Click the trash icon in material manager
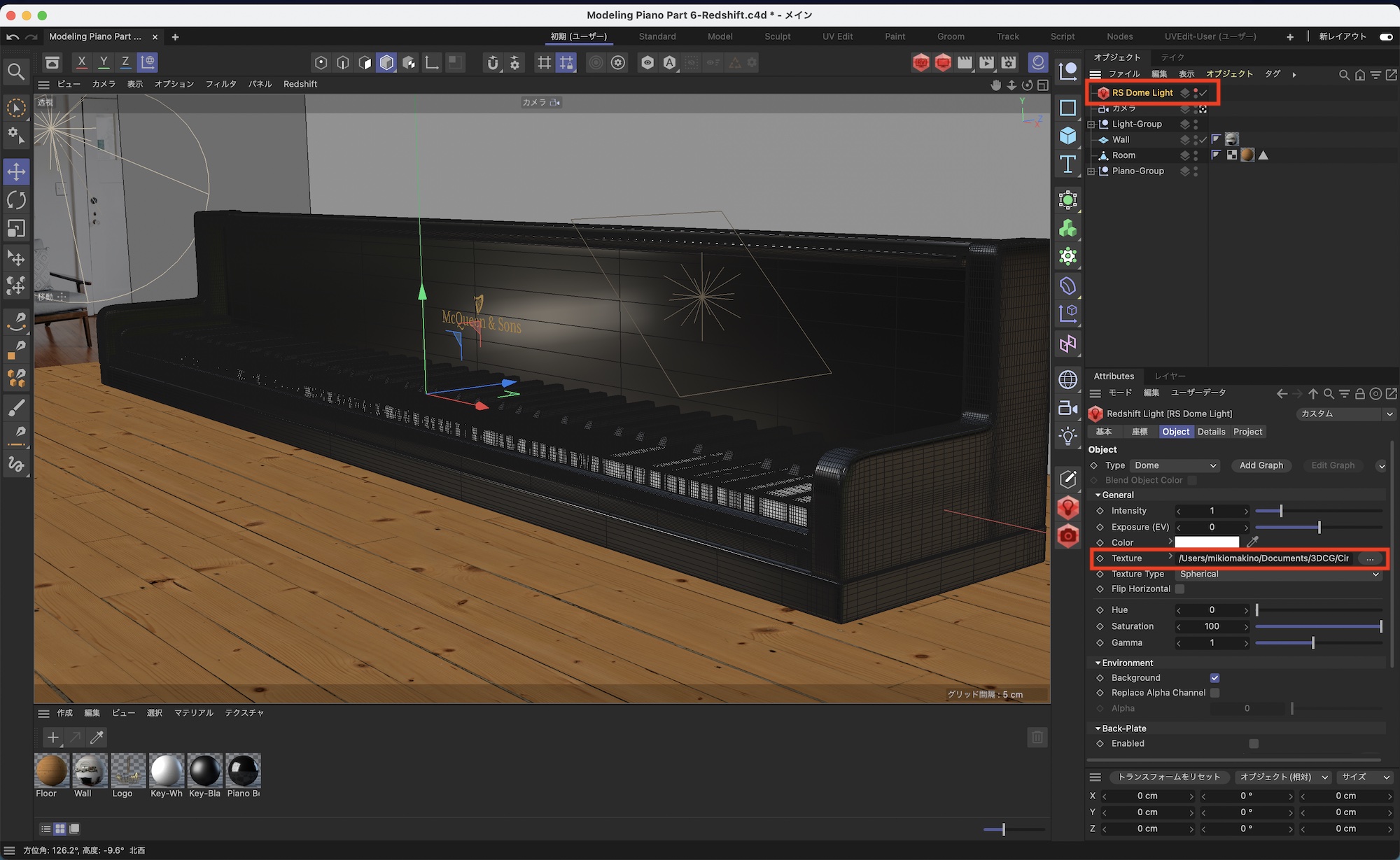This screenshot has width=1400, height=860. [1037, 737]
